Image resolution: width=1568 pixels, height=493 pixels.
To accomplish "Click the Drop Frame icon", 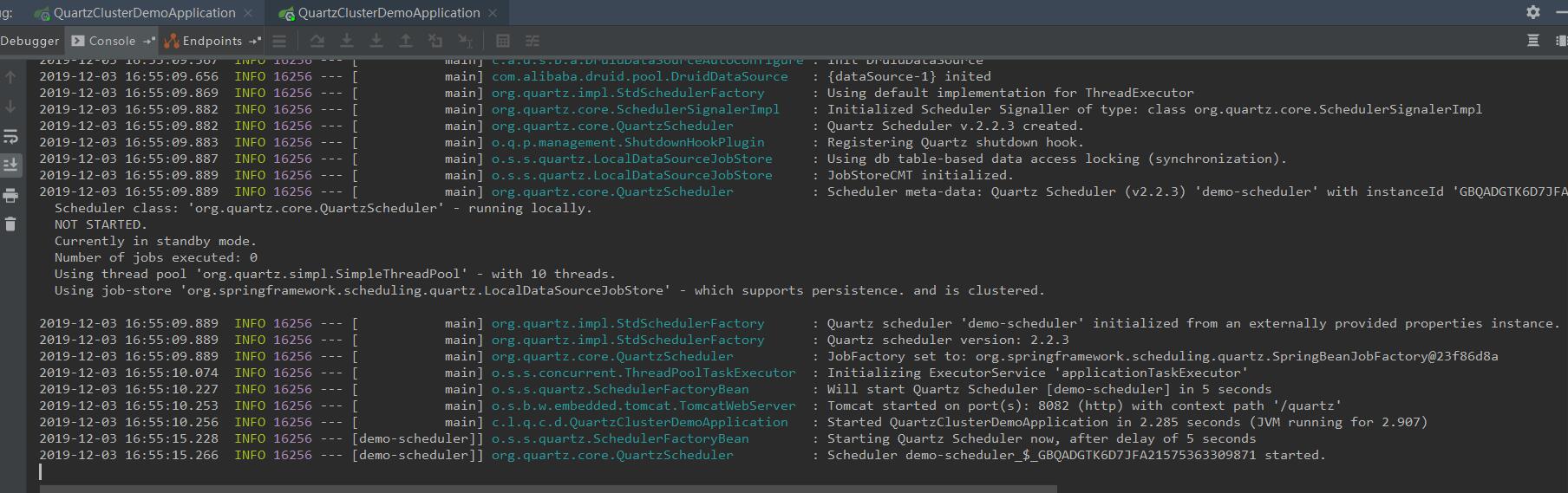I will point(435,41).
